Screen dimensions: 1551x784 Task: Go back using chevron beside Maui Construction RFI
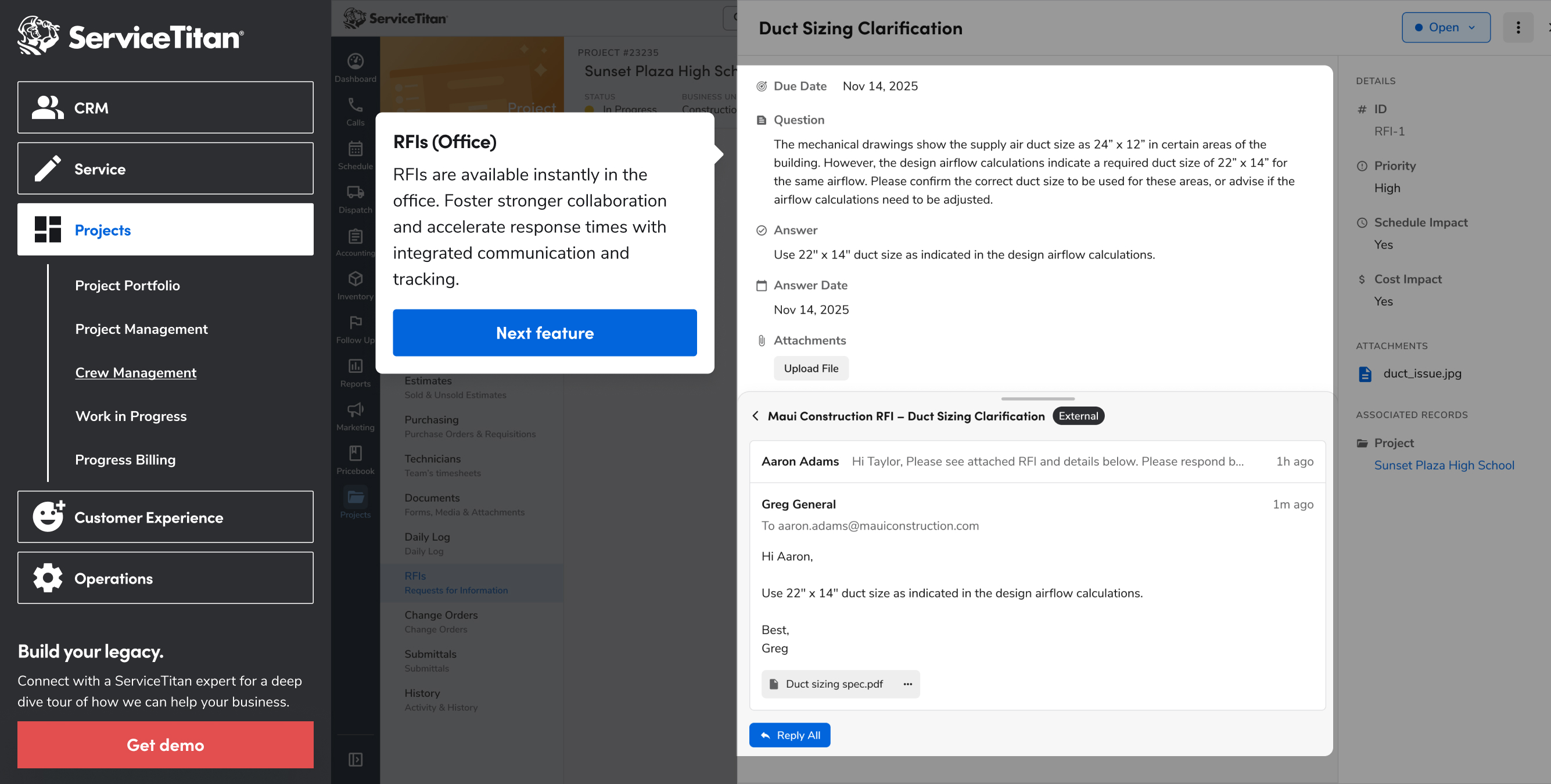pos(756,416)
